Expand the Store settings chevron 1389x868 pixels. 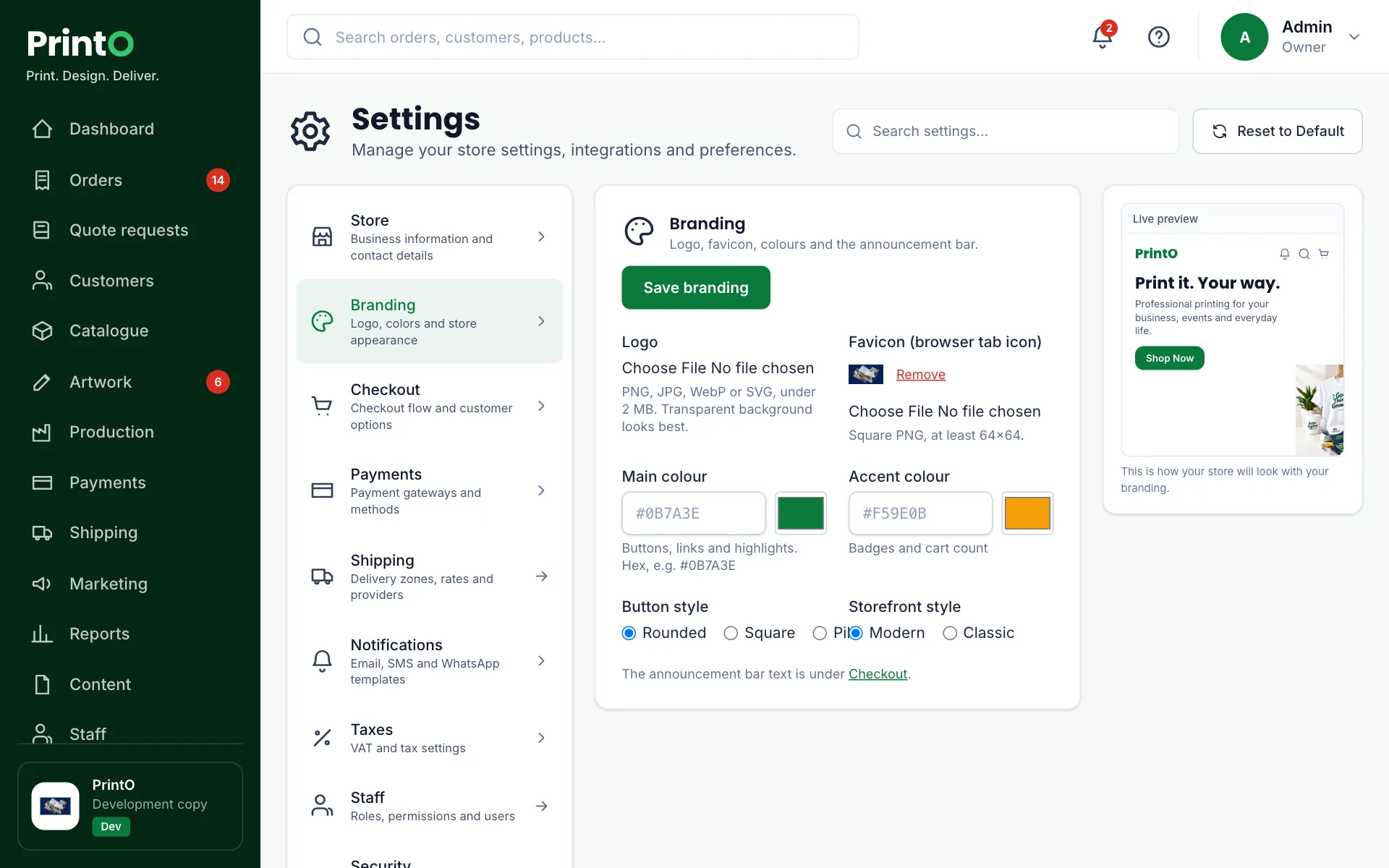click(541, 237)
